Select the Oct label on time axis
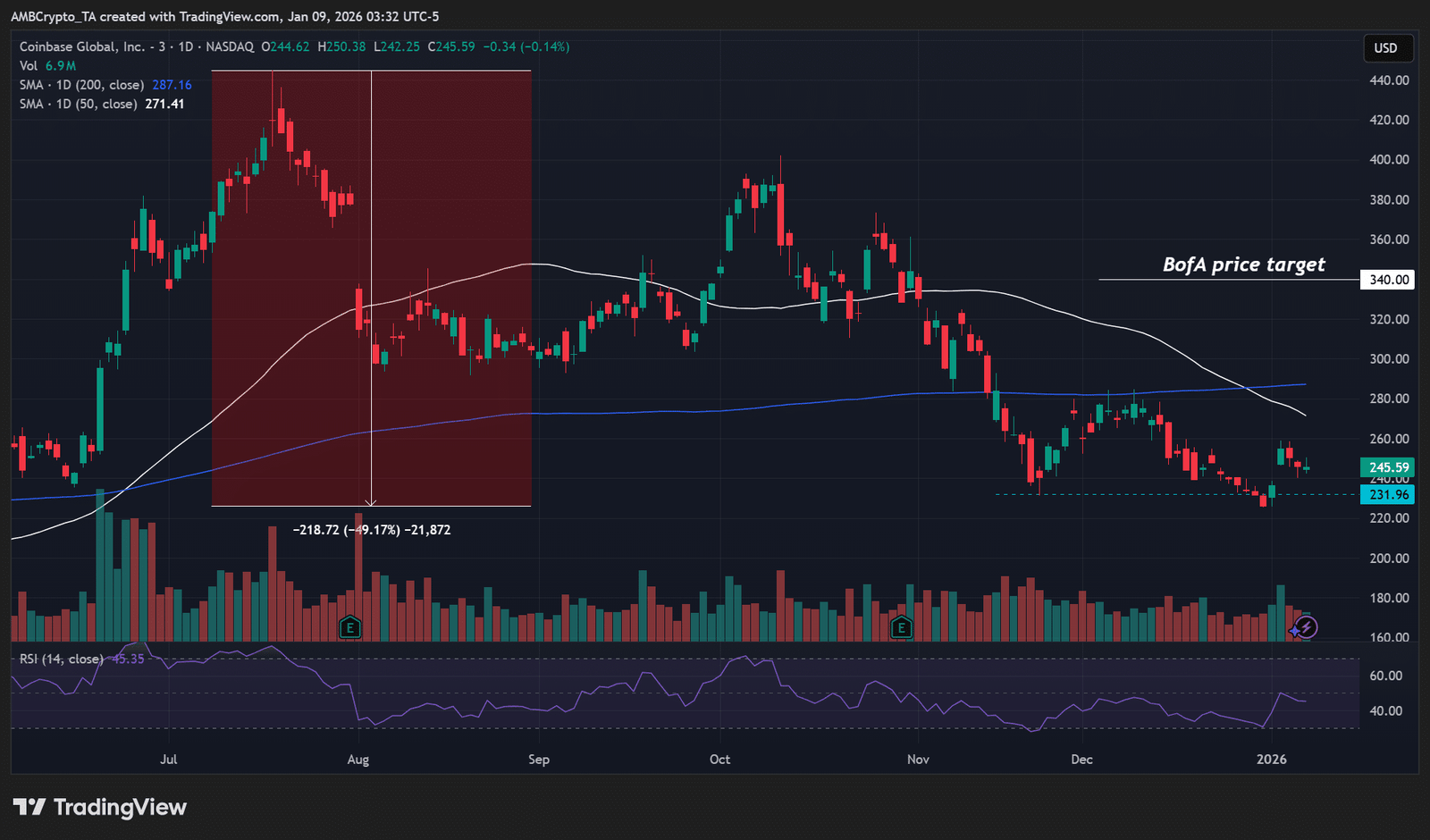Viewport: 1430px width, 840px height. click(x=719, y=760)
